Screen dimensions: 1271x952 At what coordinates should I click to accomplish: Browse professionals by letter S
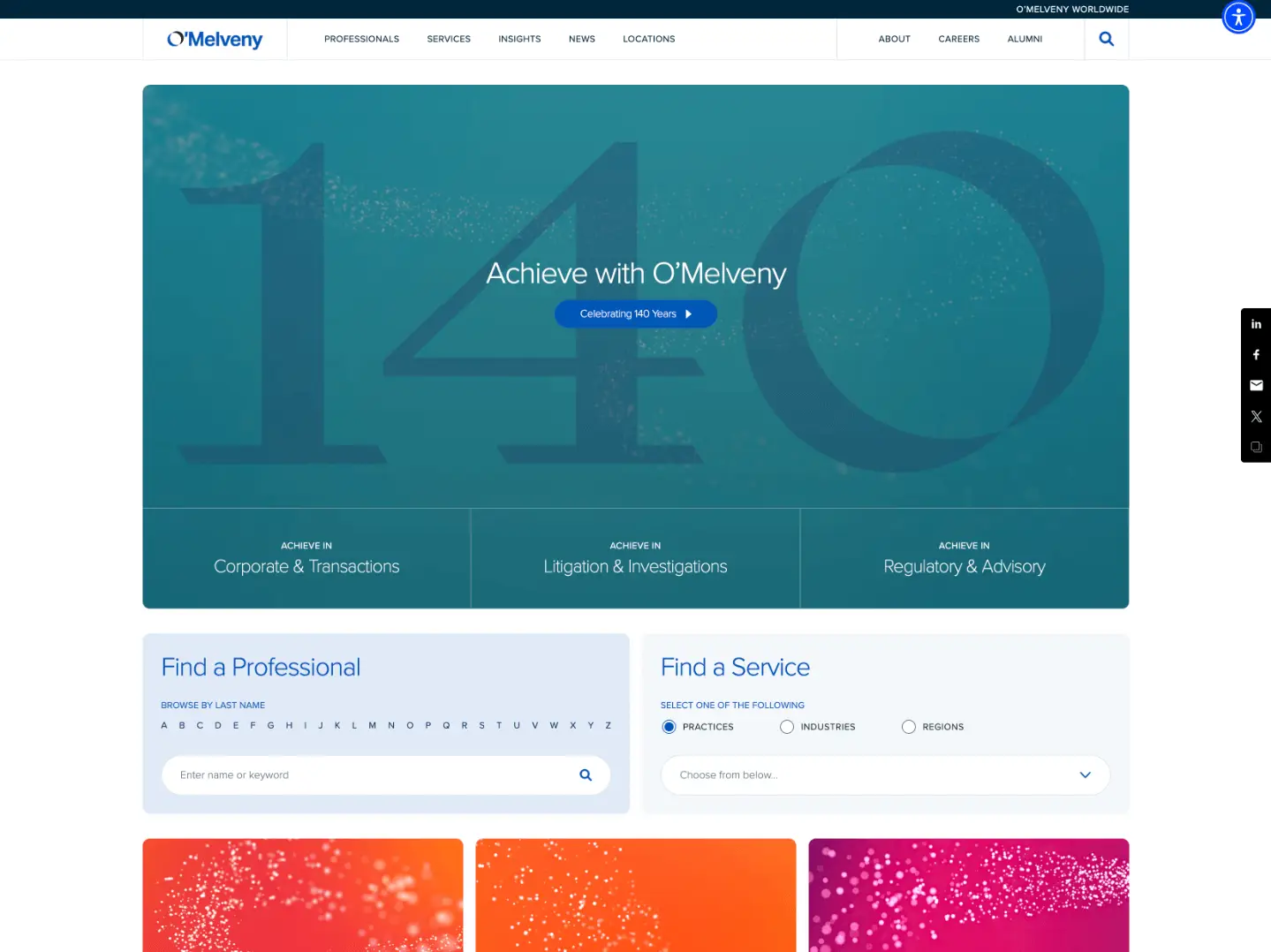coord(482,725)
